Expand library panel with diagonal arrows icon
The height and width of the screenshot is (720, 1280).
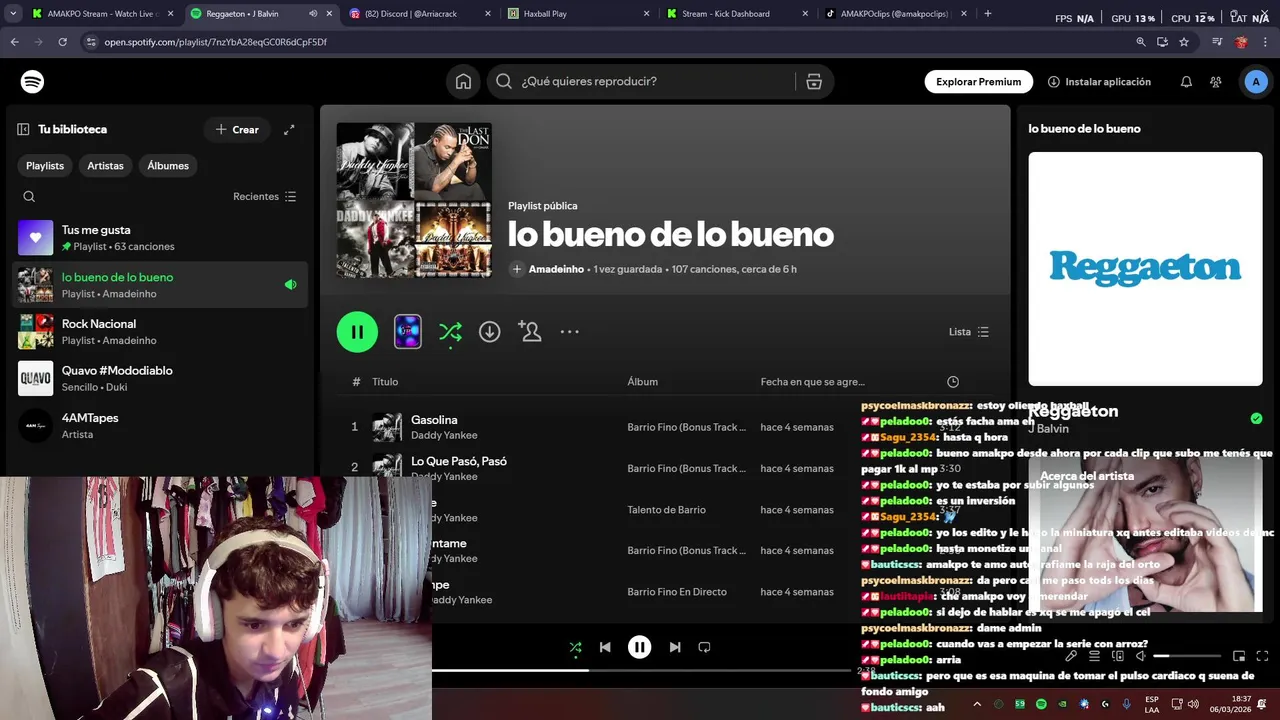289,129
